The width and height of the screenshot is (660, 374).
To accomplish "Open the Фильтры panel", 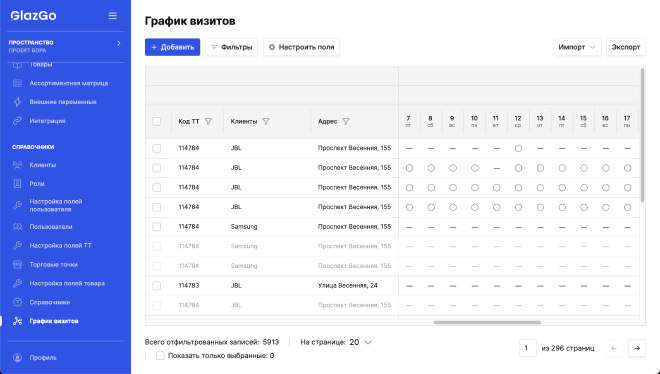I will pyautogui.click(x=232, y=47).
